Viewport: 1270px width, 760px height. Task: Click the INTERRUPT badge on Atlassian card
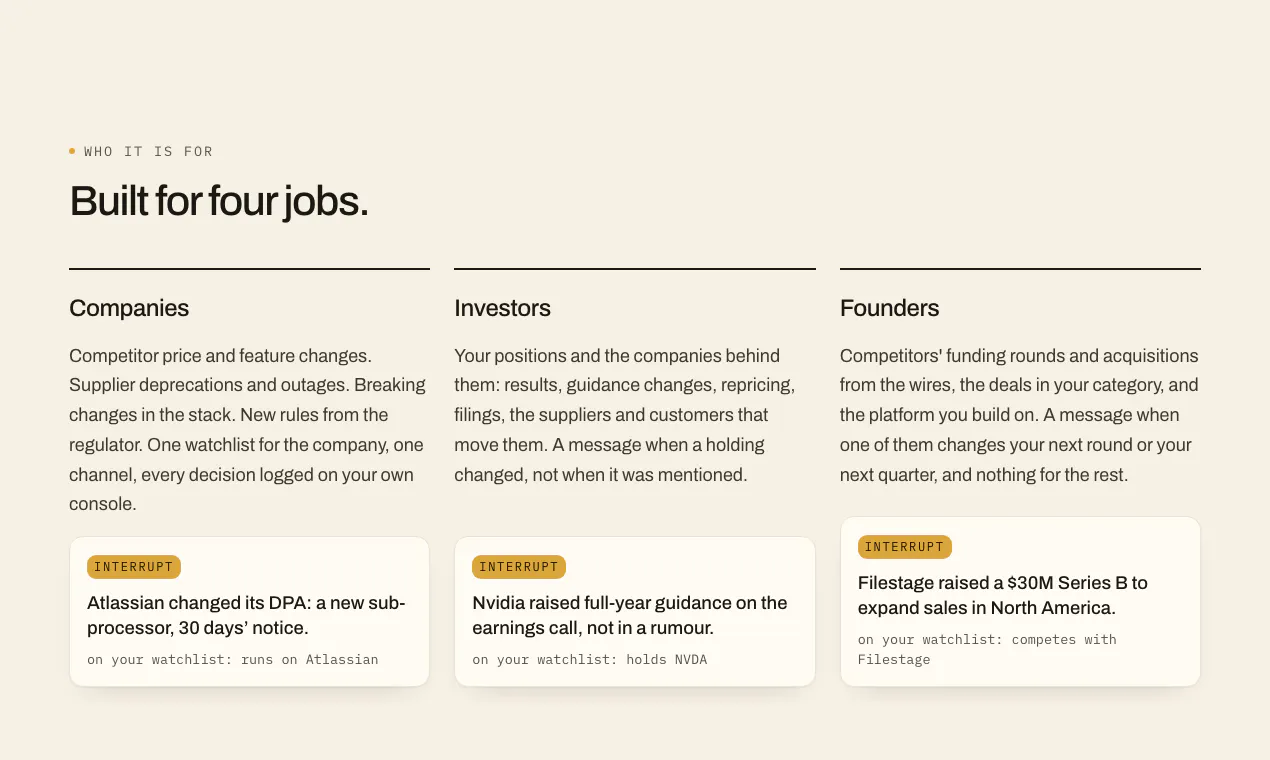[134, 567]
